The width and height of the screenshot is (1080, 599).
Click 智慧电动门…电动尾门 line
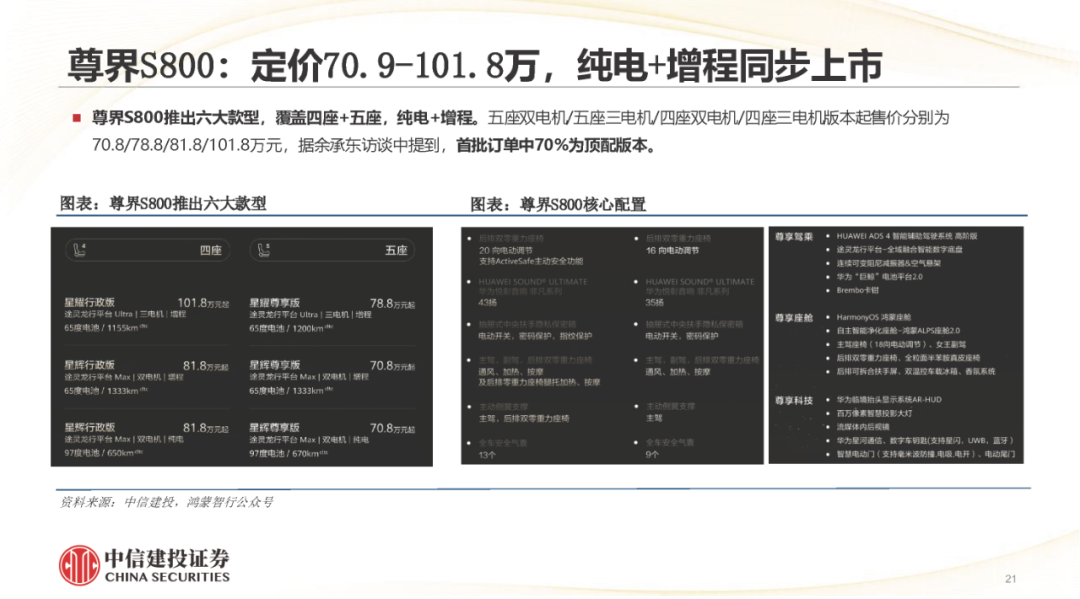pos(925,454)
